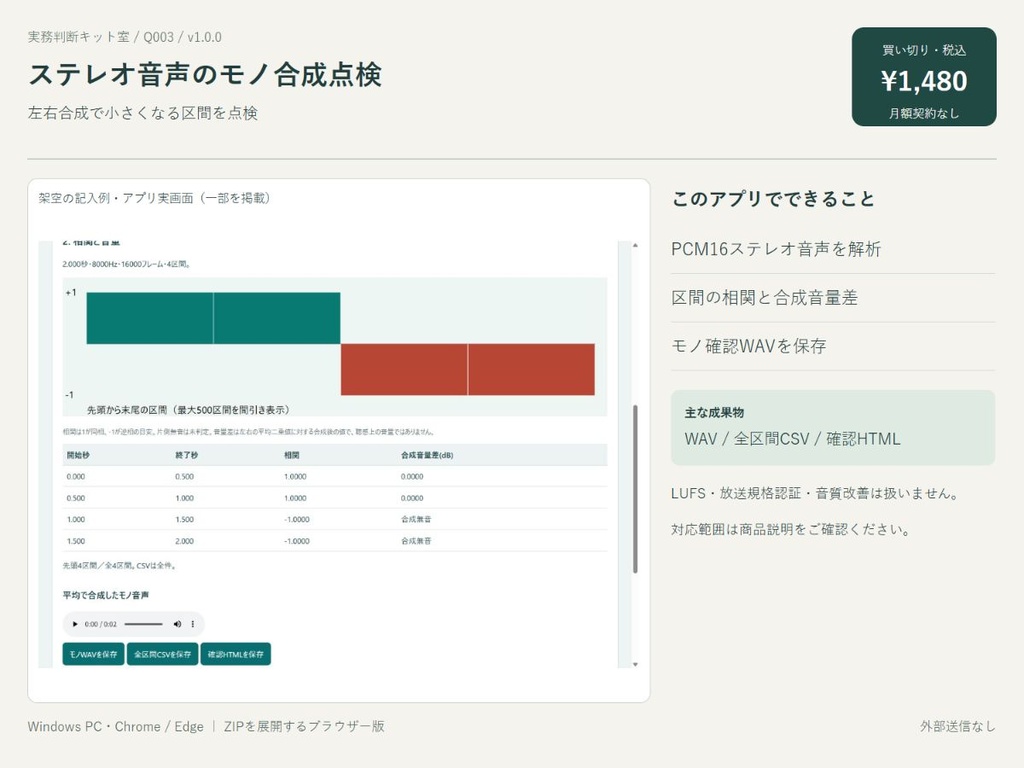Click the モノWAVを保存 button
Viewport: 1024px width, 768px height.
tap(93, 654)
